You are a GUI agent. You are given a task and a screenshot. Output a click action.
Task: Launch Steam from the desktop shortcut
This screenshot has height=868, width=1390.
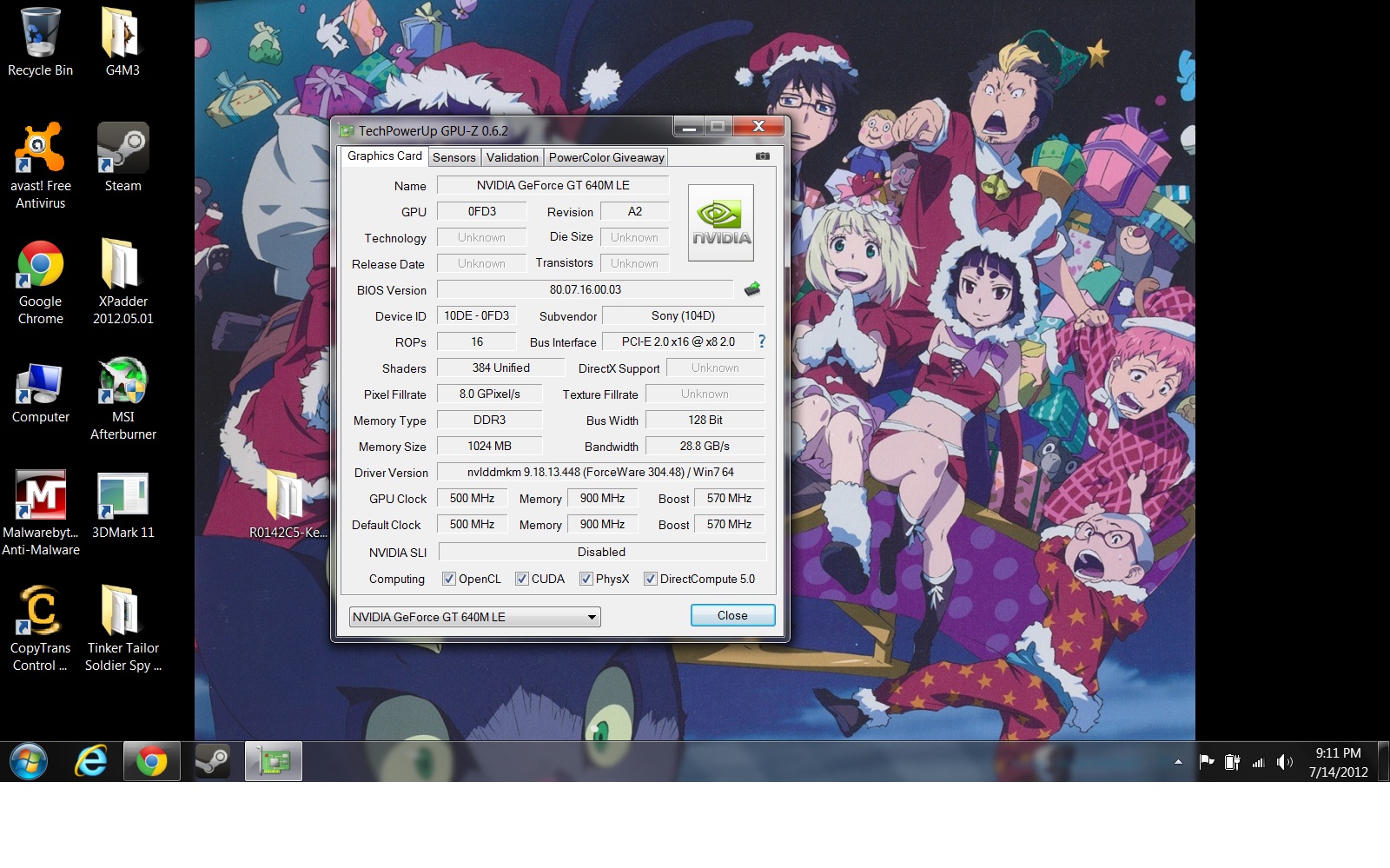coord(122,157)
